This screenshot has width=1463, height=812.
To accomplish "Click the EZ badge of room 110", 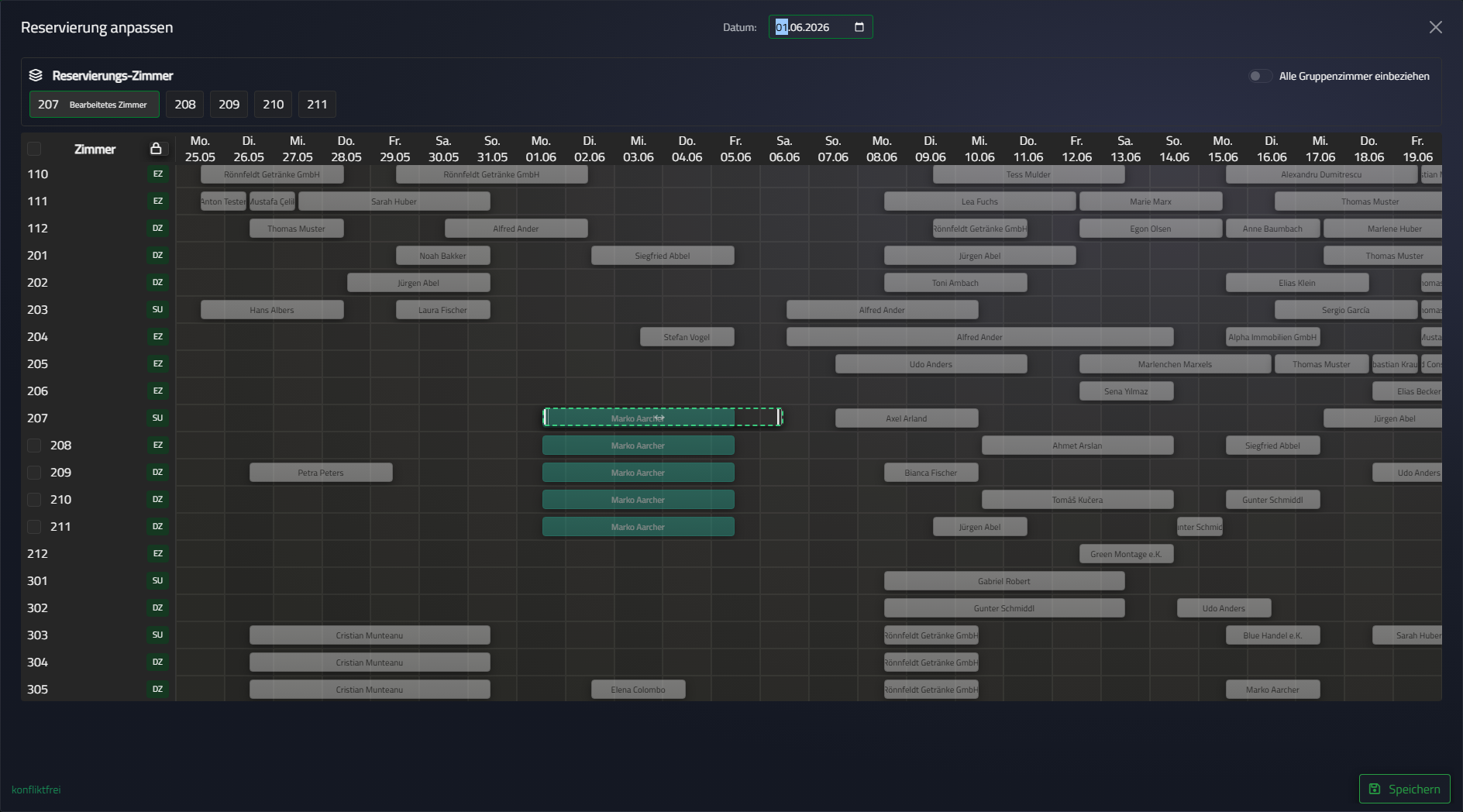I will [x=157, y=174].
